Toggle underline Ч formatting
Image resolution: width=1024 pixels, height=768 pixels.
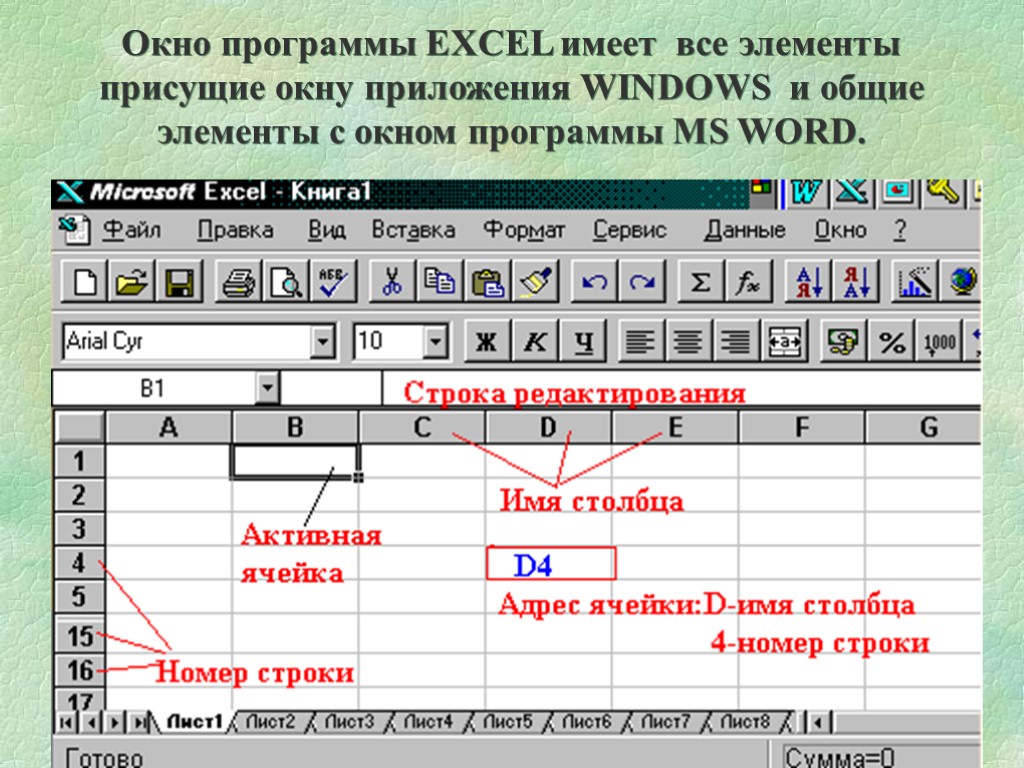click(x=584, y=341)
